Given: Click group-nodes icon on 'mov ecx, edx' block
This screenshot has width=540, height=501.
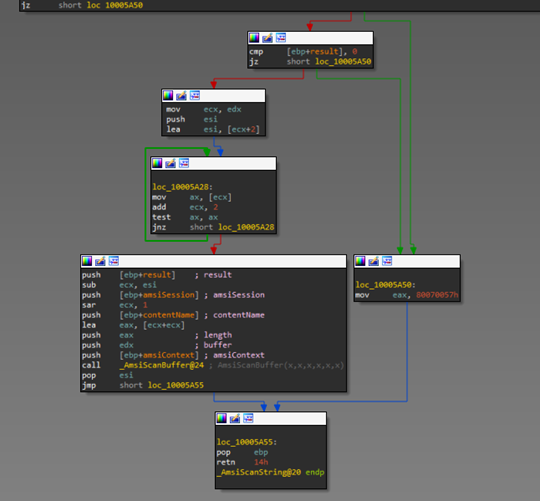Looking at the screenshot, I should coord(195,95).
